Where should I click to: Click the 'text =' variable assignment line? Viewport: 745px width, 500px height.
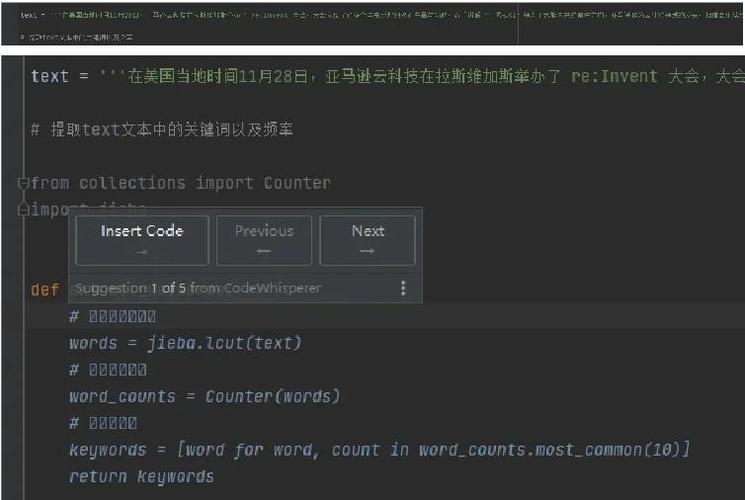(387, 76)
